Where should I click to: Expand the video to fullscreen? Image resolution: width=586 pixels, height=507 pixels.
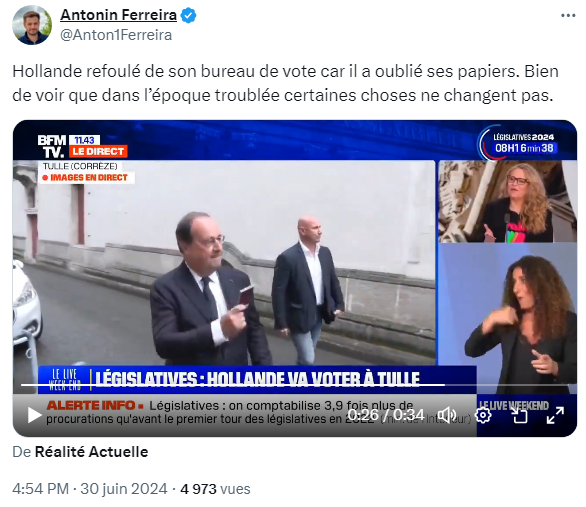(x=555, y=415)
